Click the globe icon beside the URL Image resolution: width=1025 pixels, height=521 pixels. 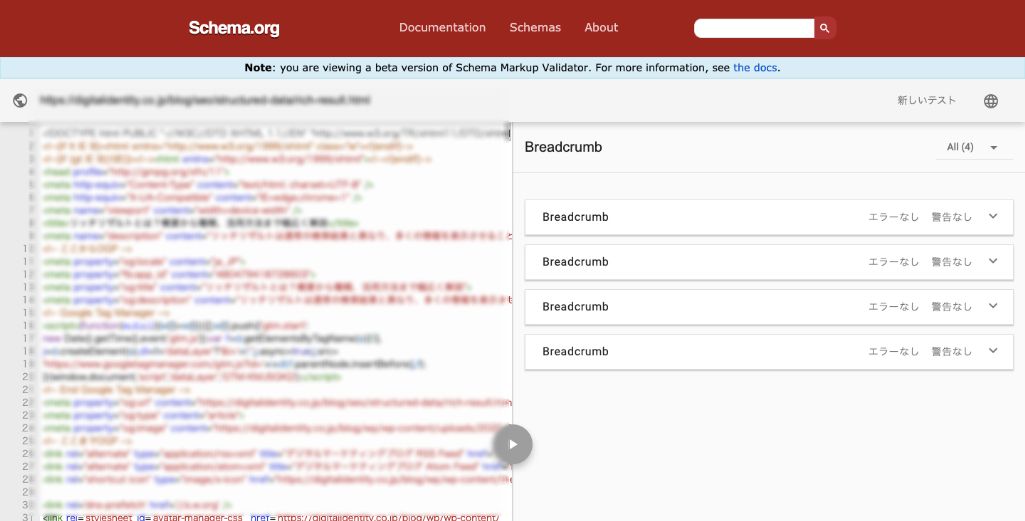(20, 100)
